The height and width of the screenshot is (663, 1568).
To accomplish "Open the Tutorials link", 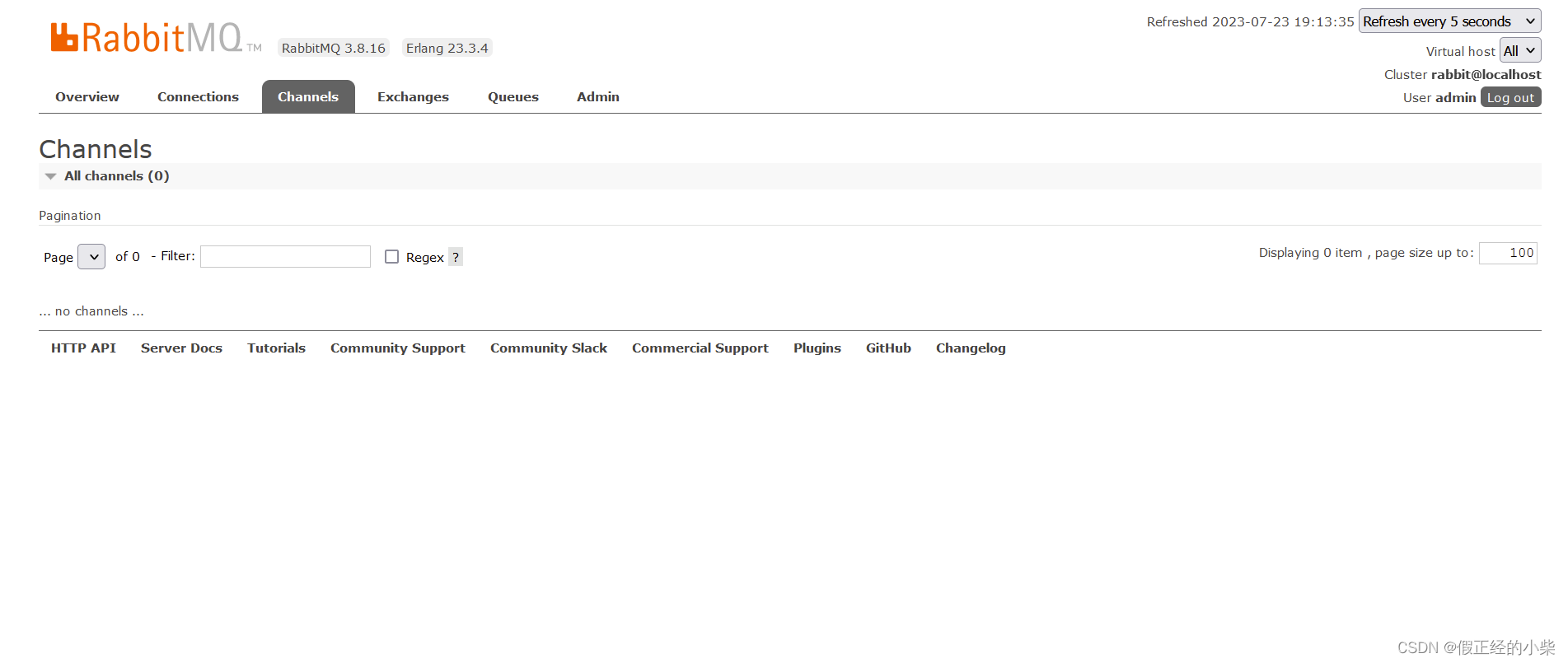I will (x=276, y=348).
